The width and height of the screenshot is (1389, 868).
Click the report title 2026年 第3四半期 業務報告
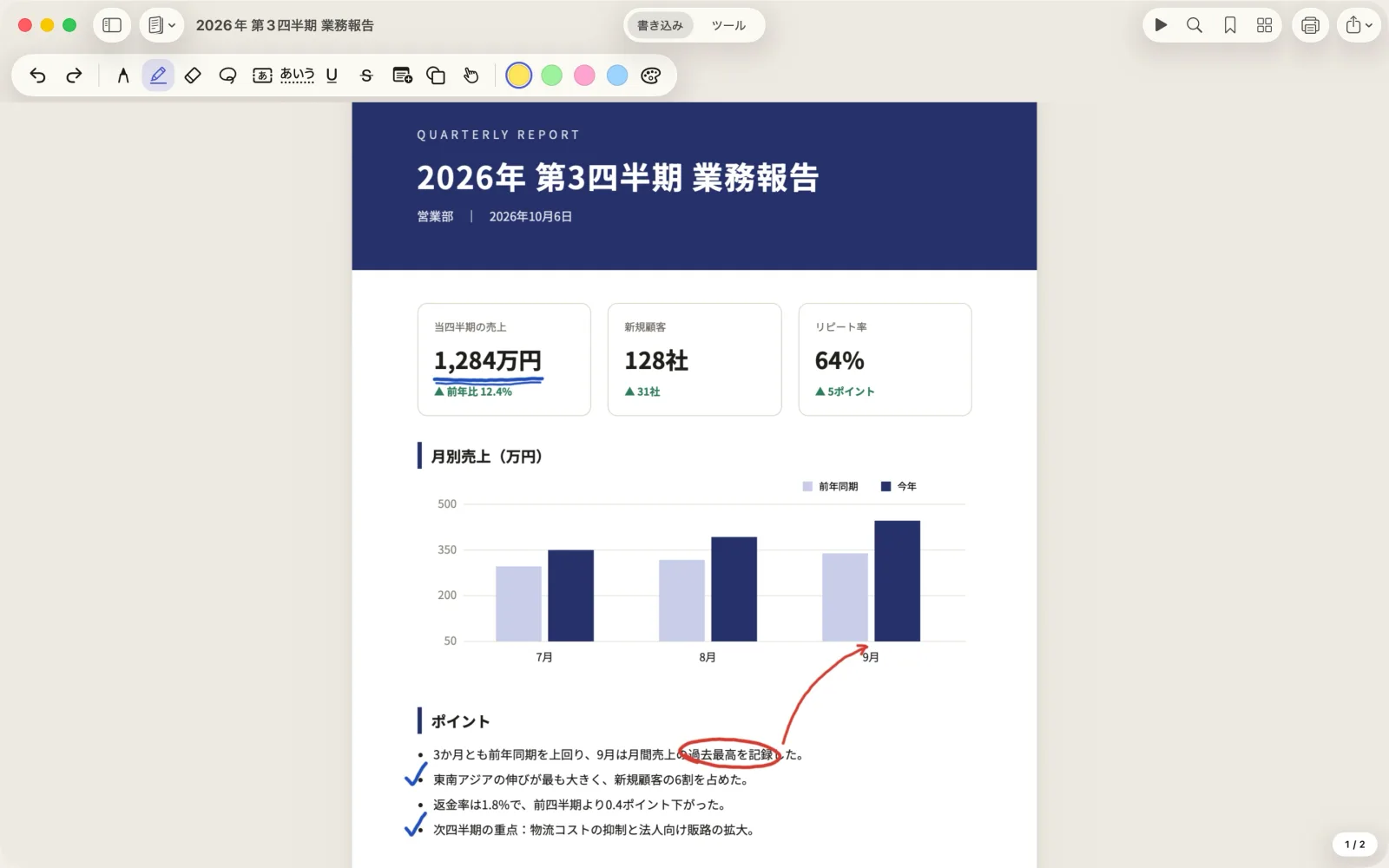617,178
